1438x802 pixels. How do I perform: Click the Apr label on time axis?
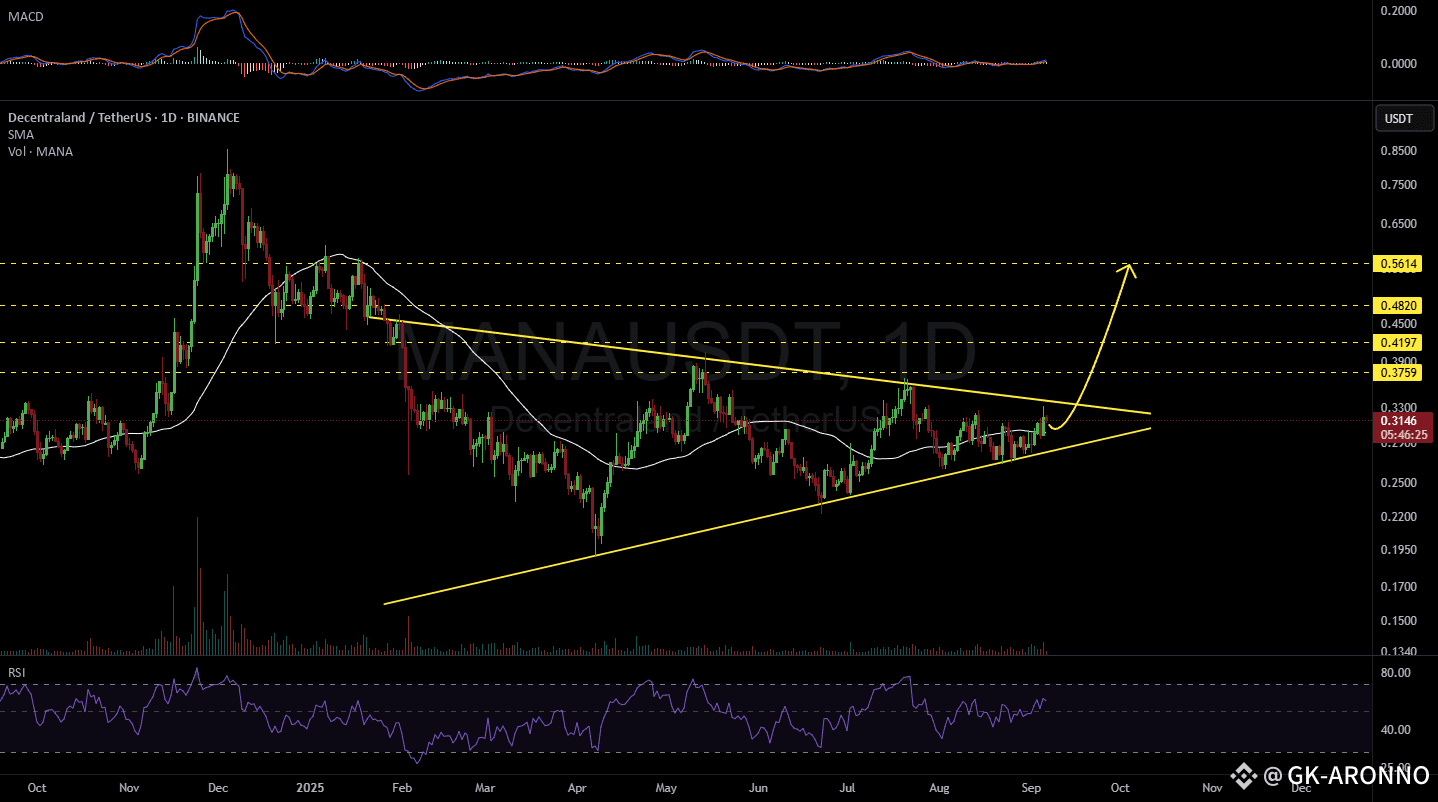pos(577,787)
